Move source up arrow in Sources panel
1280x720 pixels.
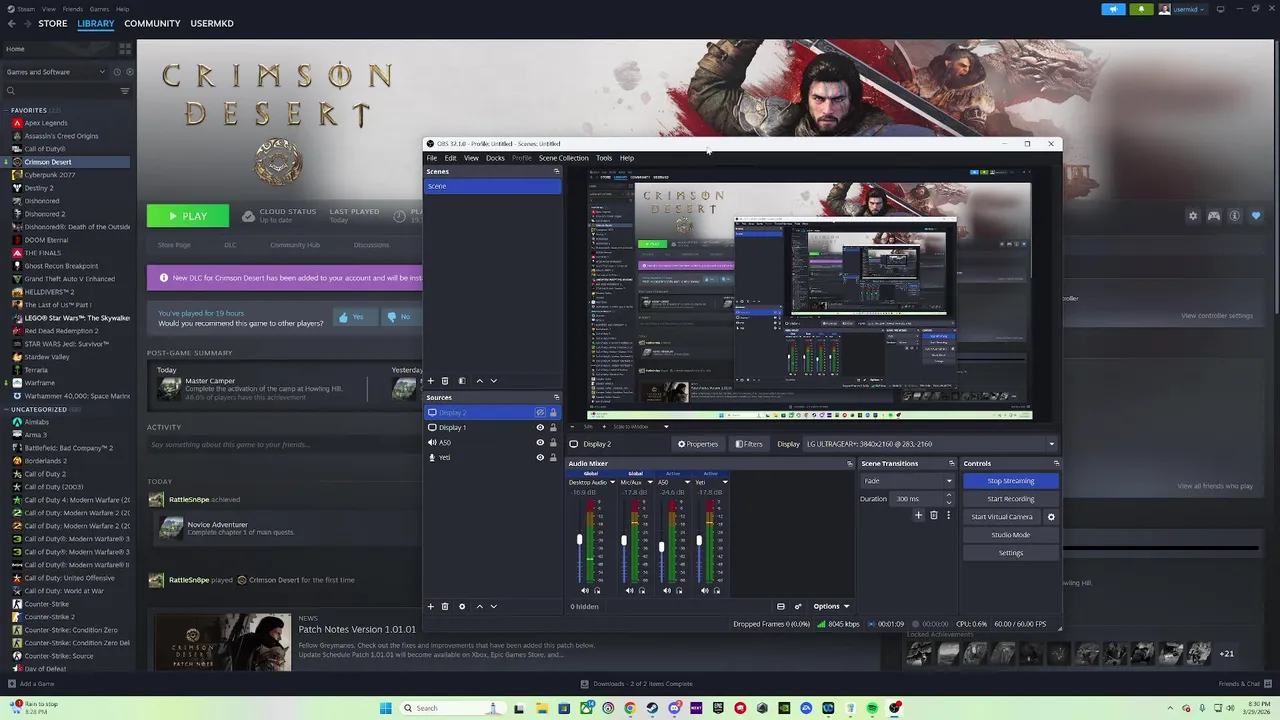(x=479, y=606)
